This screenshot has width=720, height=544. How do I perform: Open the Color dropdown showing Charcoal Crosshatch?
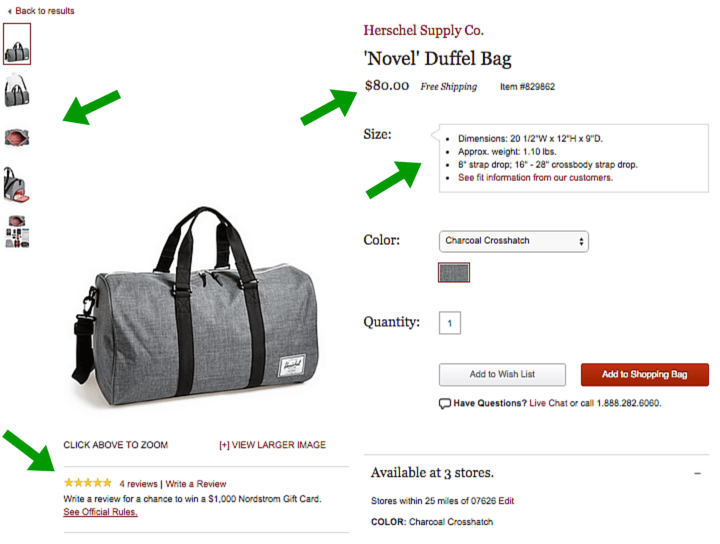(x=513, y=241)
